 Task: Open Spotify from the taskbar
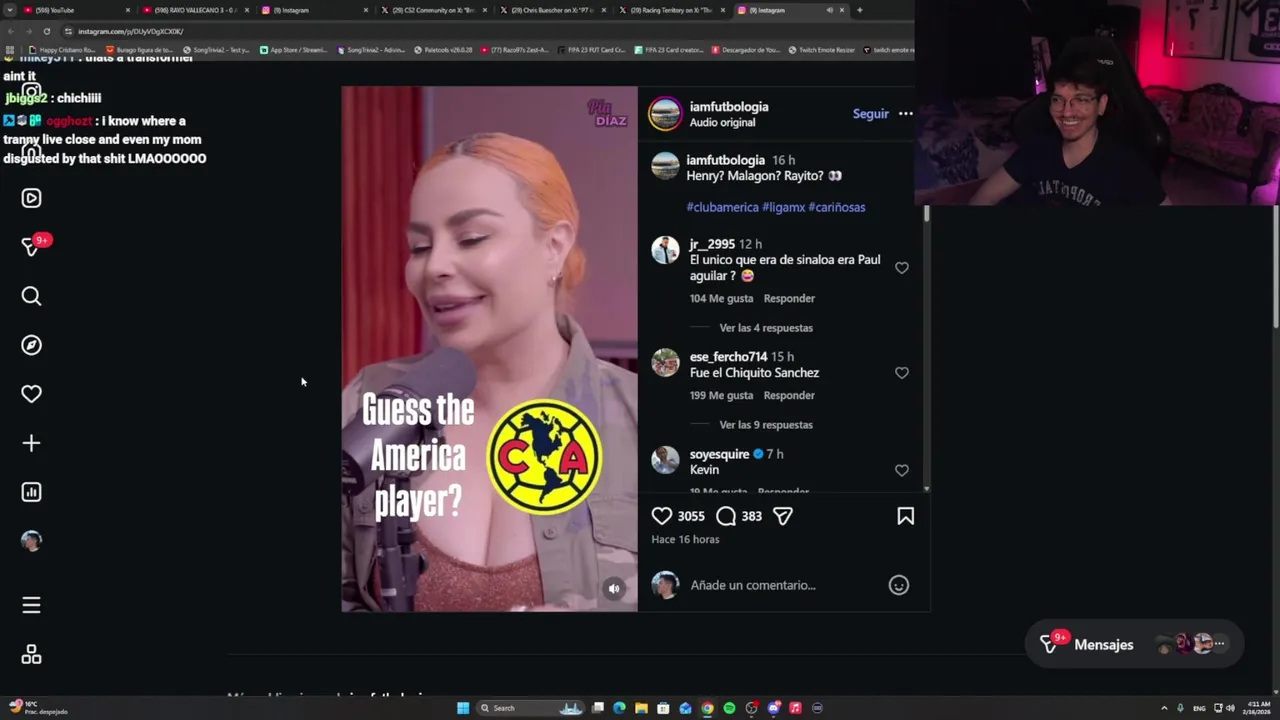pyautogui.click(x=729, y=708)
